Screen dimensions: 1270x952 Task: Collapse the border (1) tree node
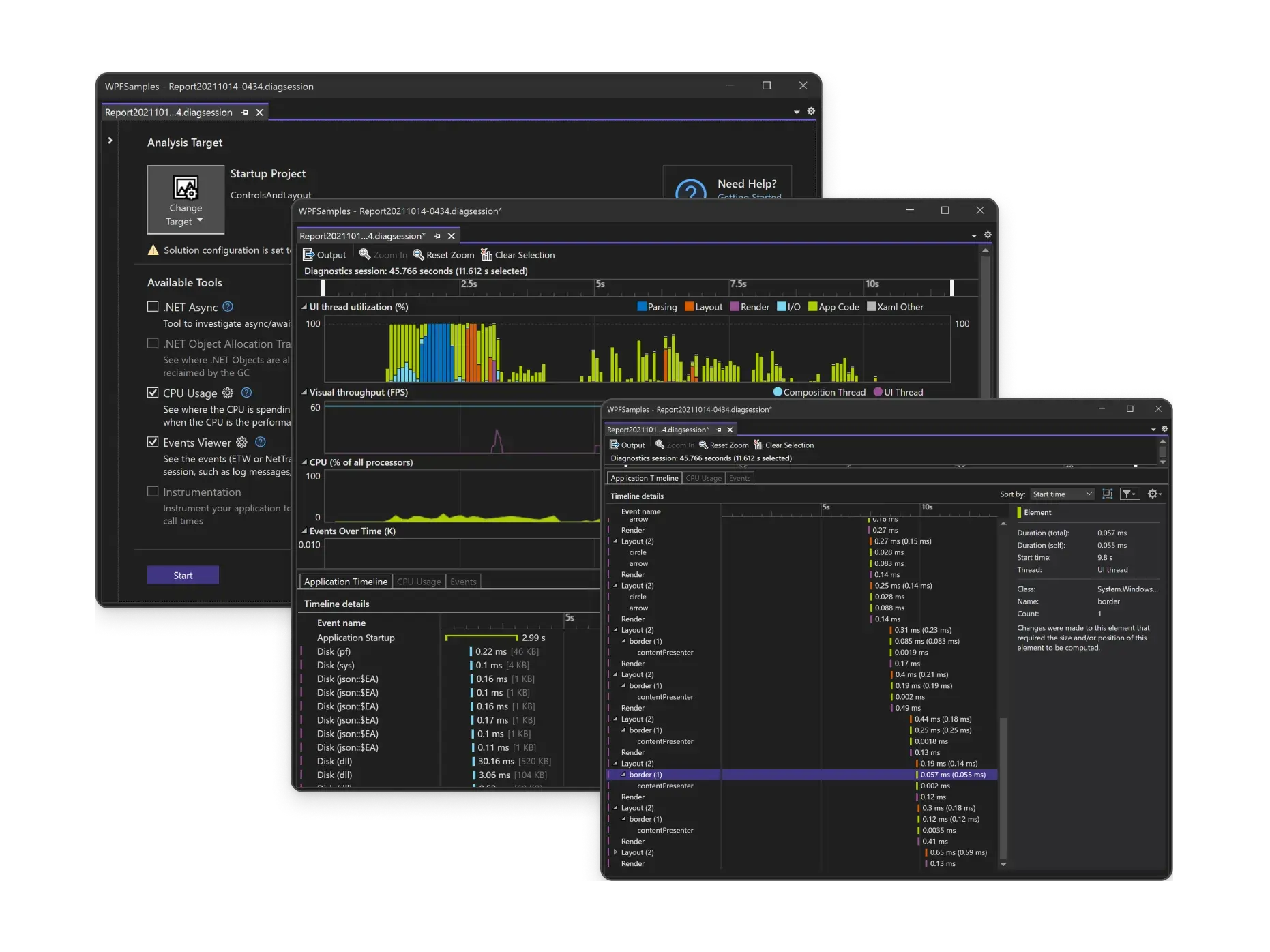pos(623,775)
